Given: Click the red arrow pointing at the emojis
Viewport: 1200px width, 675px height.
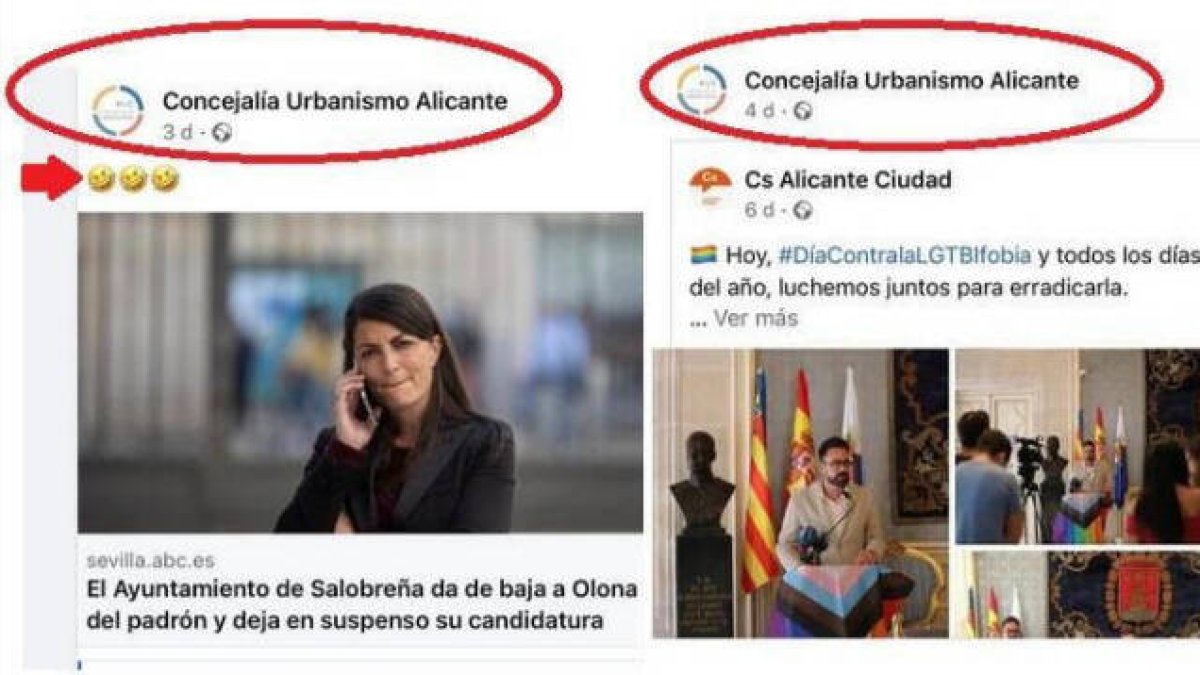Looking at the screenshot, I should [51, 178].
